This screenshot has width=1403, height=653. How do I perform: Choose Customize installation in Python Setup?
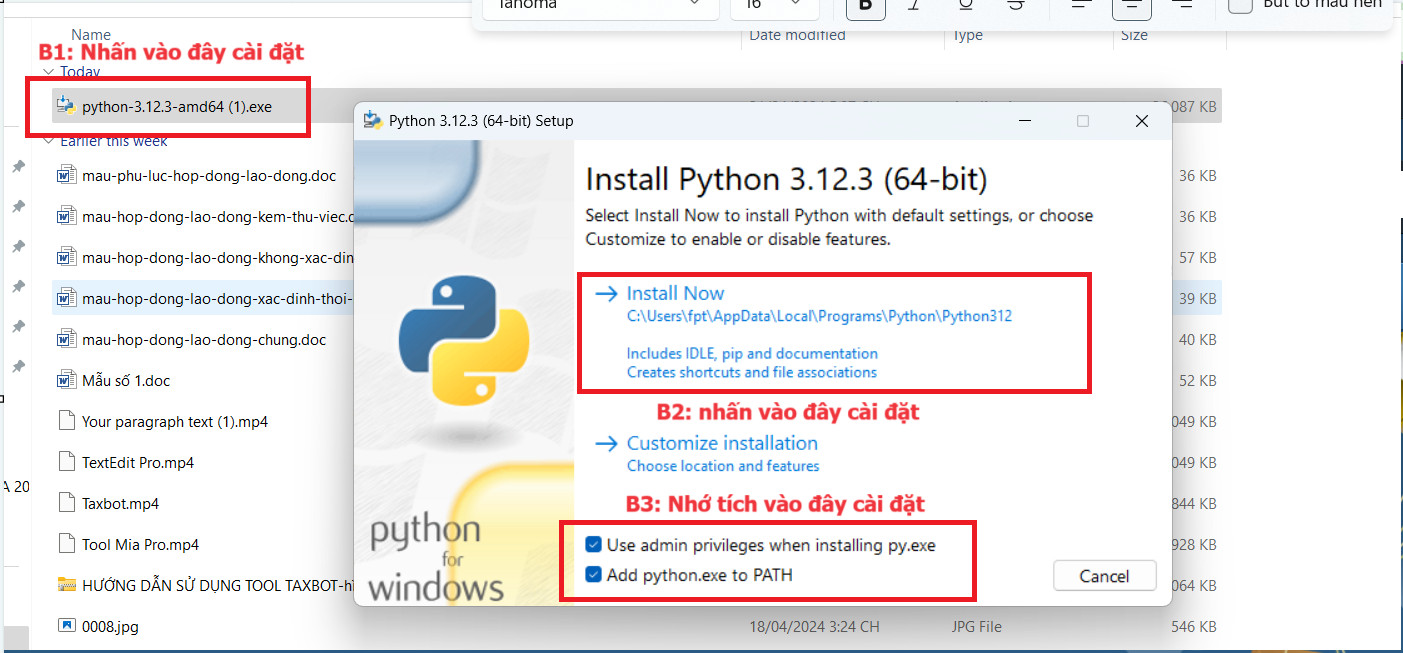click(722, 443)
